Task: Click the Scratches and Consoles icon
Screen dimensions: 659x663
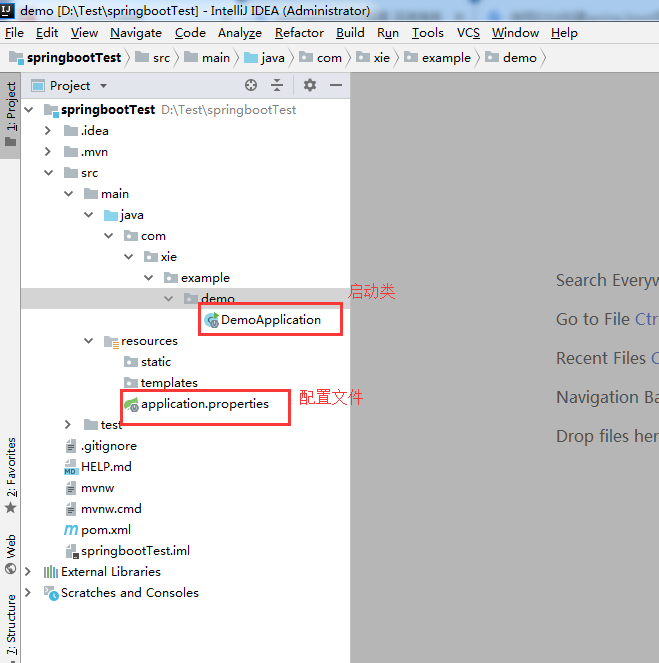Action: tap(51, 593)
